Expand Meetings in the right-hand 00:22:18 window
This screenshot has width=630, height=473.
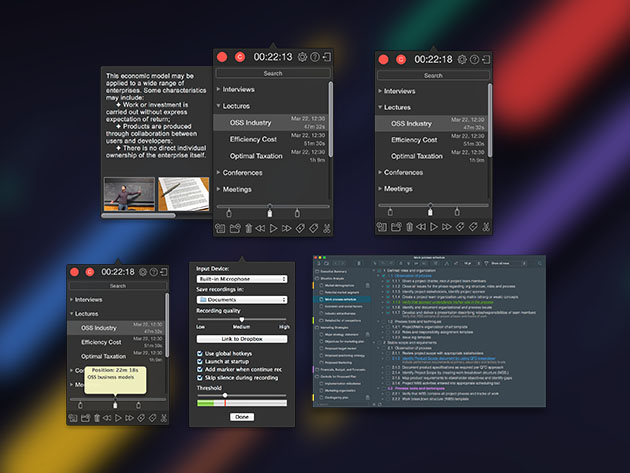(380, 188)
